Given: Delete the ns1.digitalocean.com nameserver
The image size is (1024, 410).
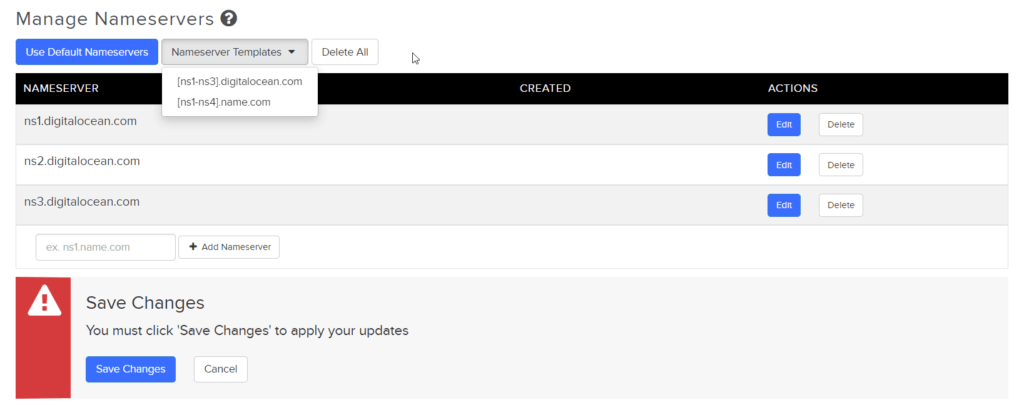Looking at the screenshot, I should 840,125.
